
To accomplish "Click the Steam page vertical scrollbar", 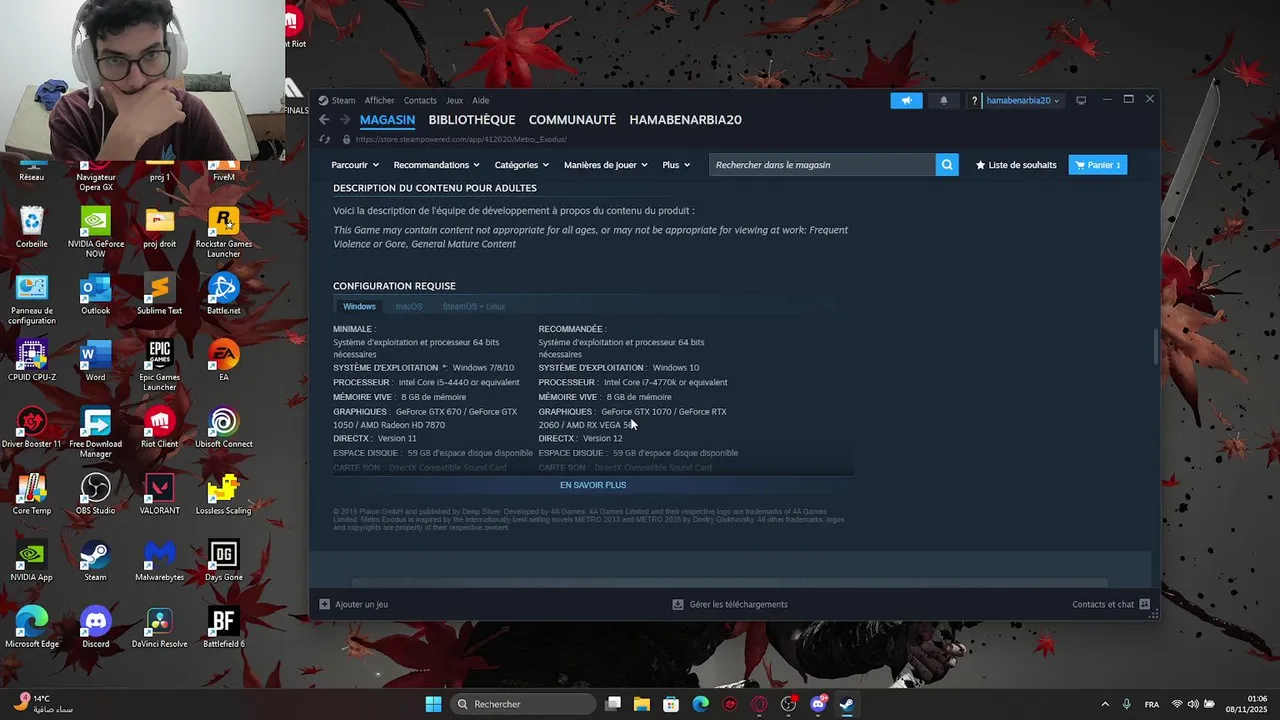I will [x=1156, y=348].
